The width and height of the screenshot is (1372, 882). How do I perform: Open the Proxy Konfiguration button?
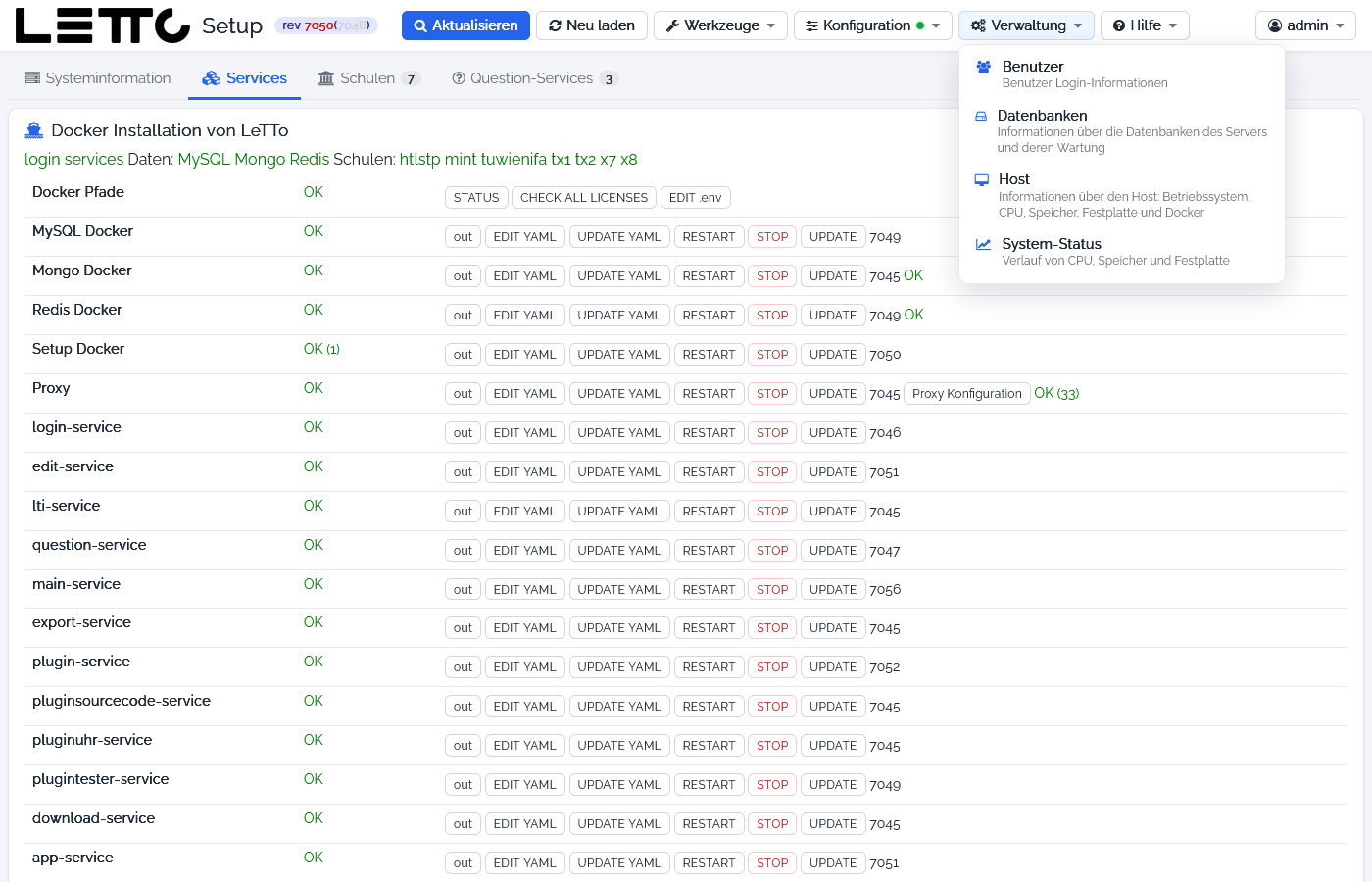pos(967,394)
